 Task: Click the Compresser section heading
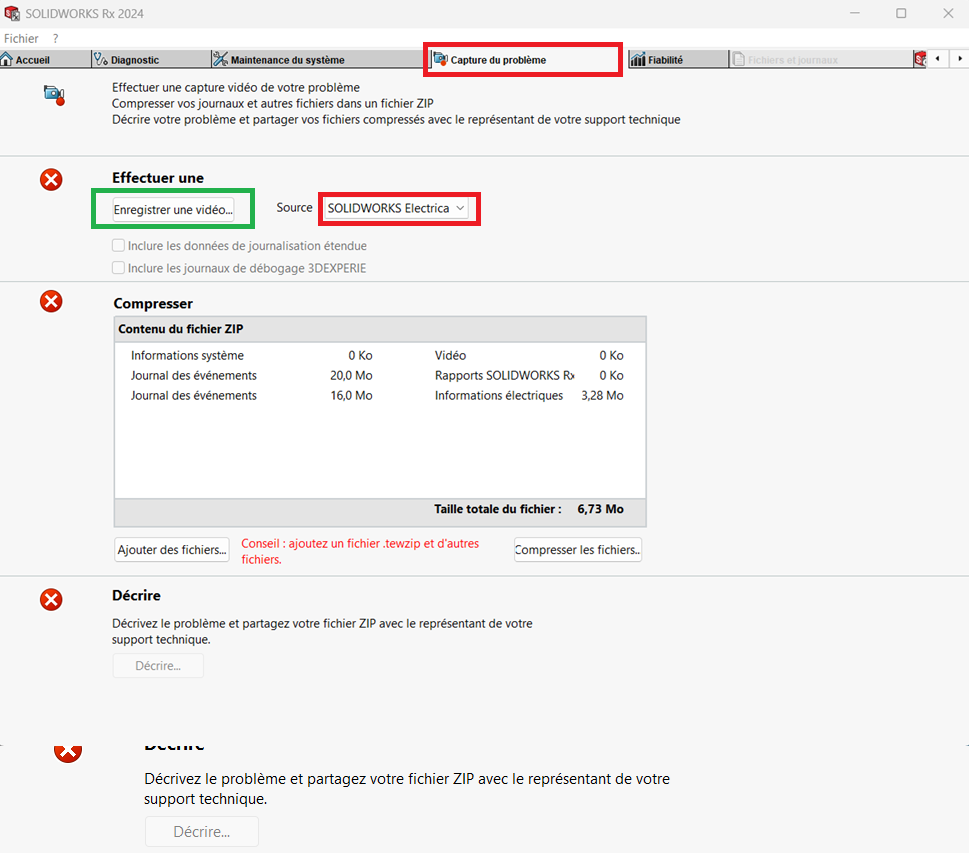pyautogui.click(x=153, y=303)
